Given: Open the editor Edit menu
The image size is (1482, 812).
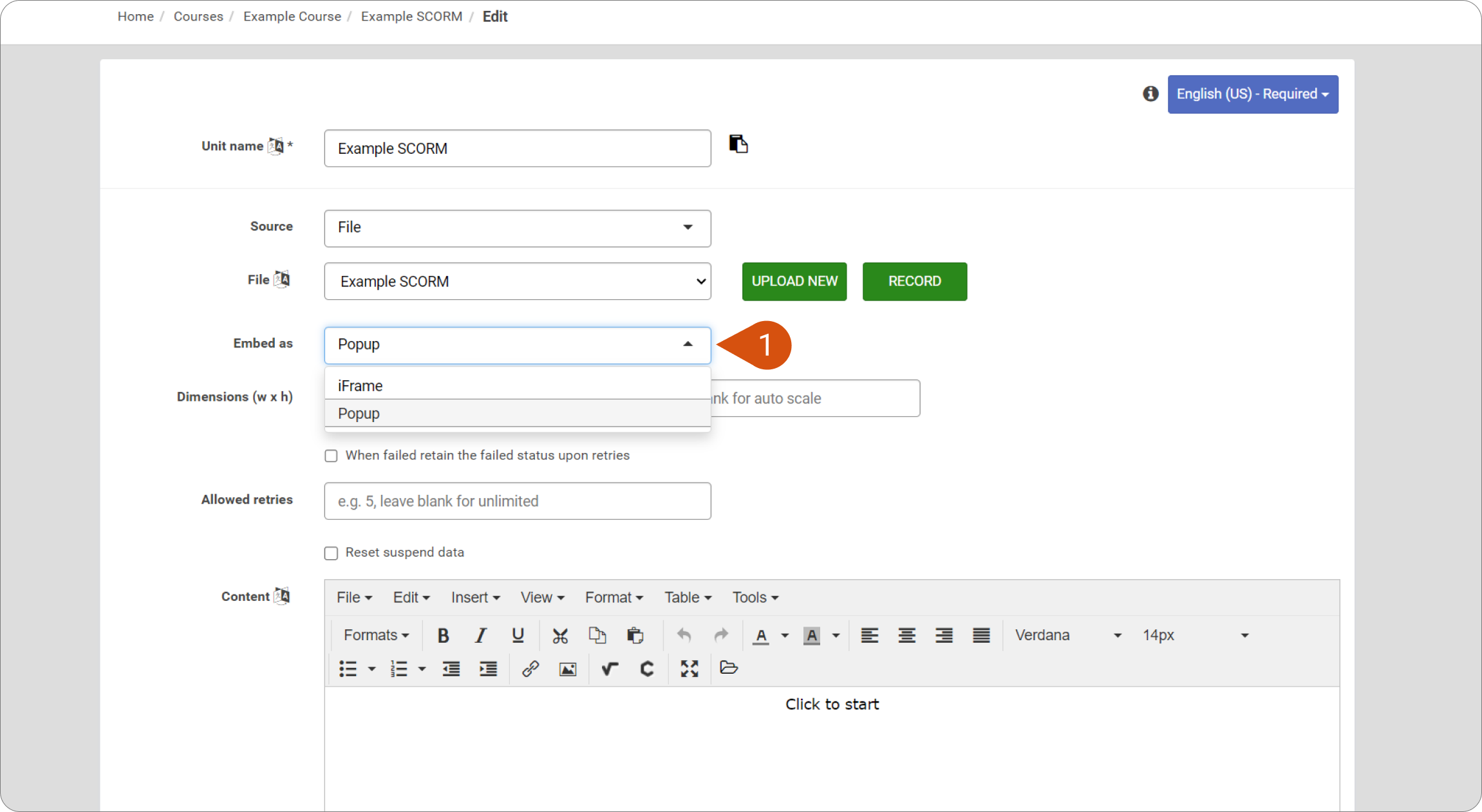Looking at the screenshot, I should point(411,598).
